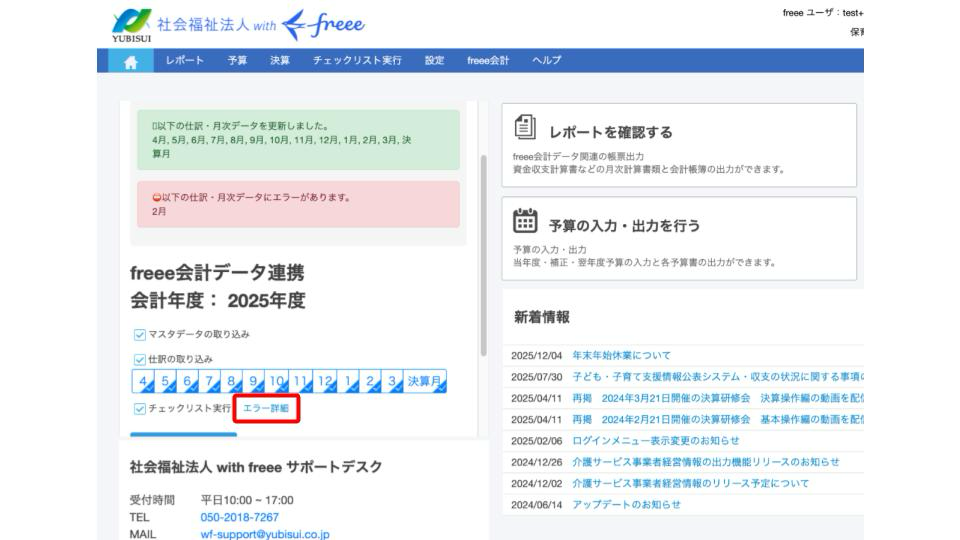Open the freee会計 menu
Screen dimensions: 960x540
coord(488,61)
